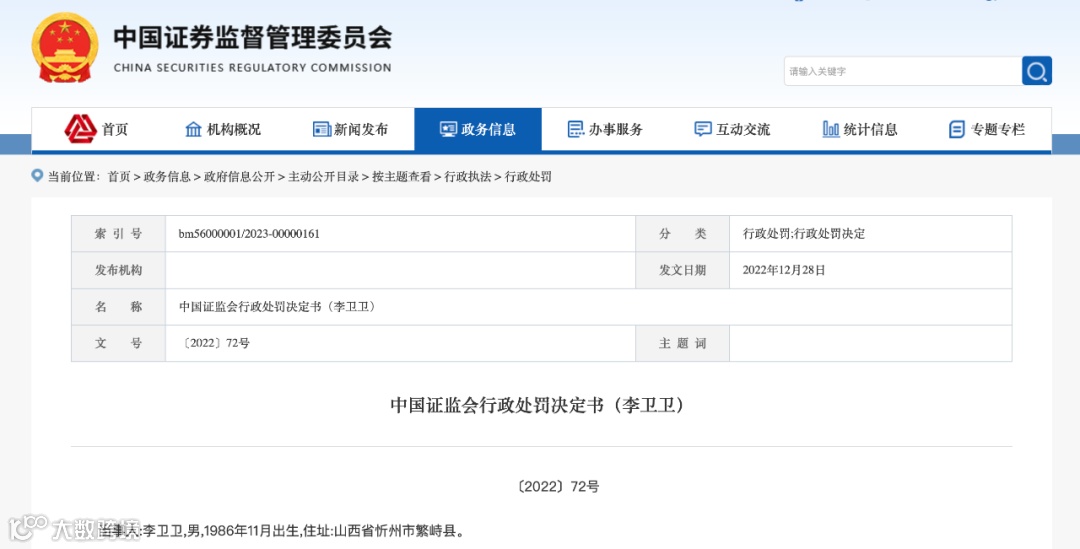Click the 主题词 table label
Image resolution: width=1080 pixels, height=549 pixels.
coord(683,343)
